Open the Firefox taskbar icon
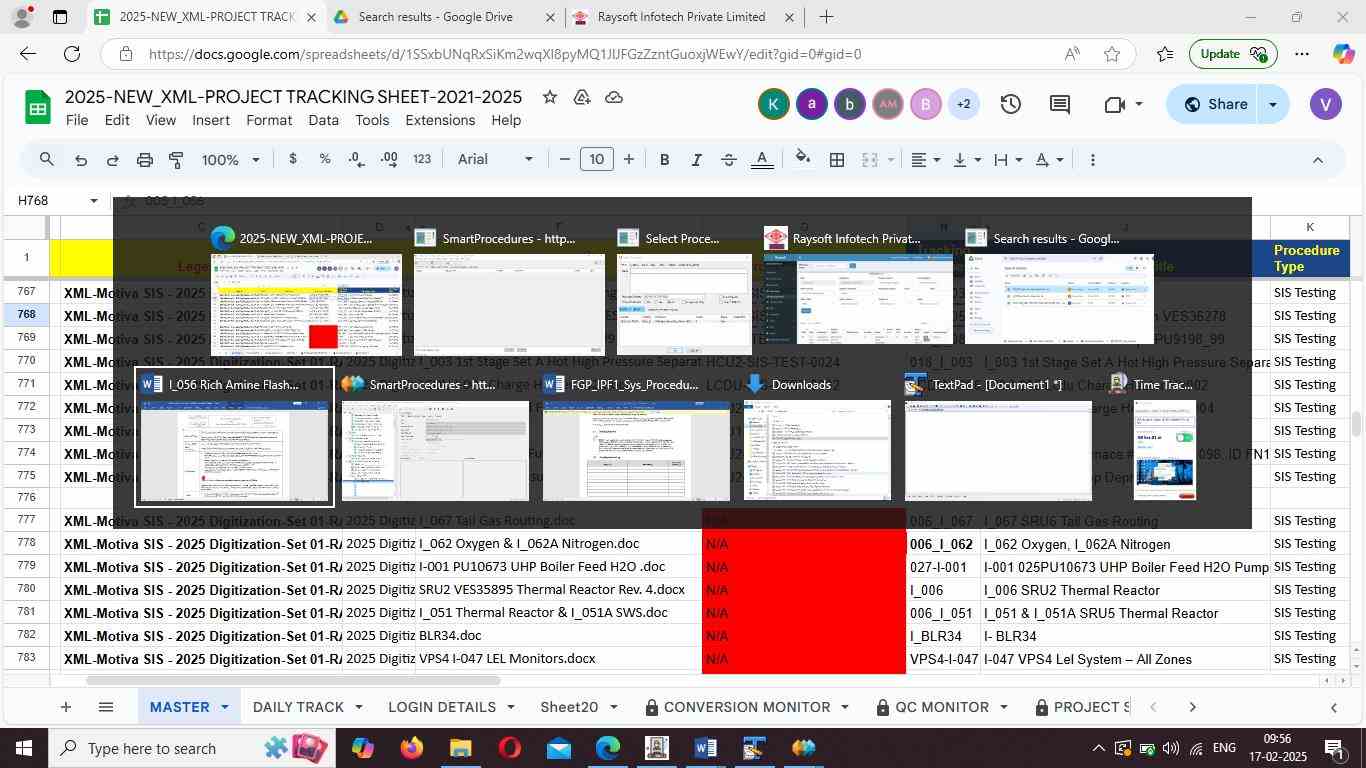Screen dimensions: 1366x768 (411, 748)
